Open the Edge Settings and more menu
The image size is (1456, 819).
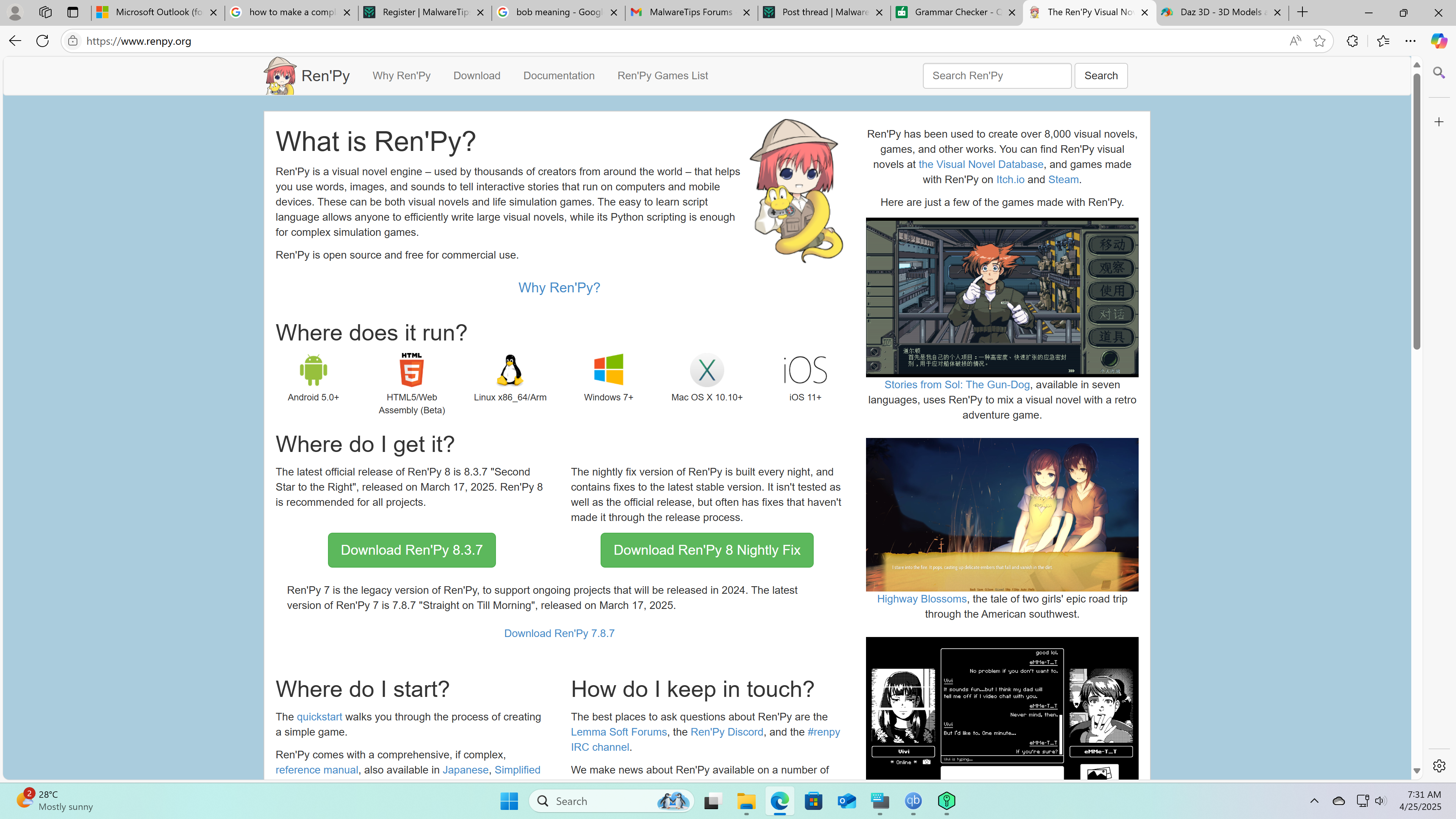pyautogui.click(x=1411, y=41)
